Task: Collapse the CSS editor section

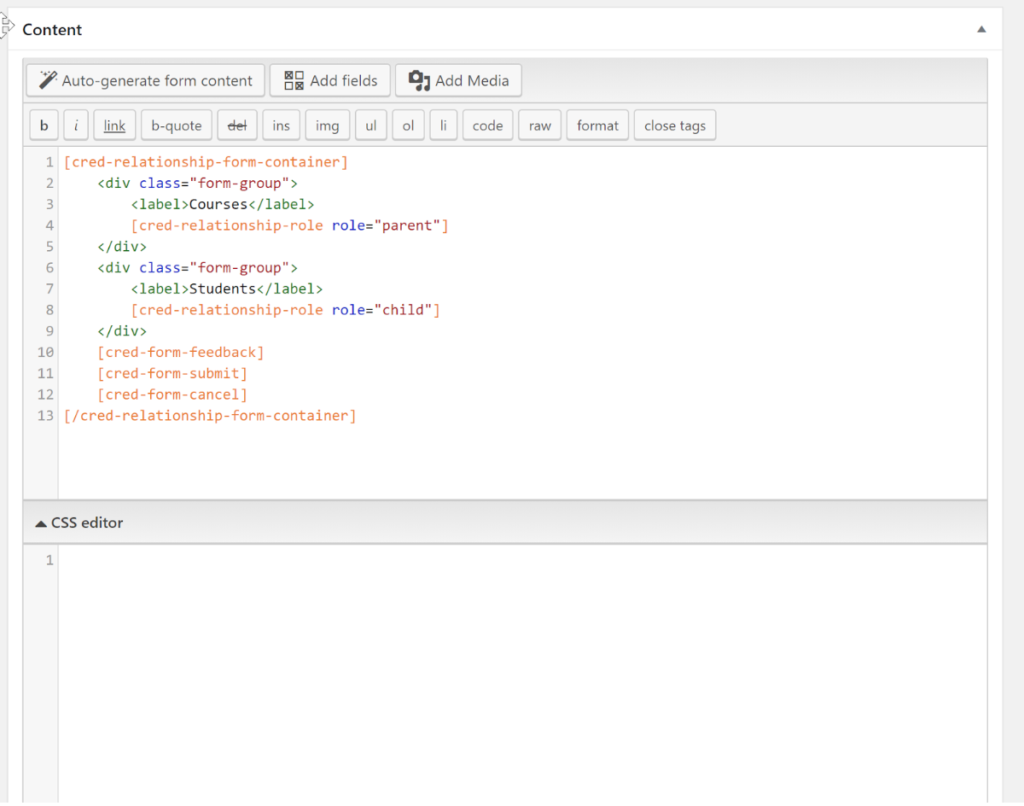Action: click(79, 523)
